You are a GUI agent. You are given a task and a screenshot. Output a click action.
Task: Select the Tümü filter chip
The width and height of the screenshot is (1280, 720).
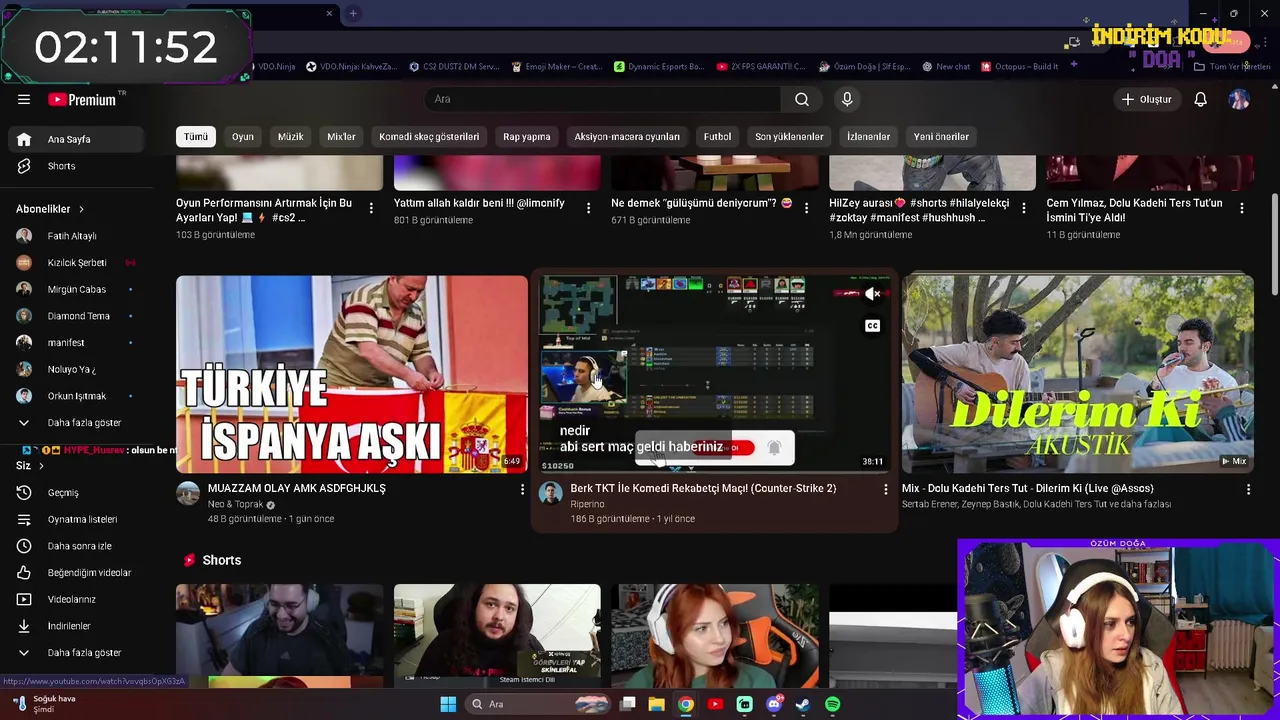195,136
